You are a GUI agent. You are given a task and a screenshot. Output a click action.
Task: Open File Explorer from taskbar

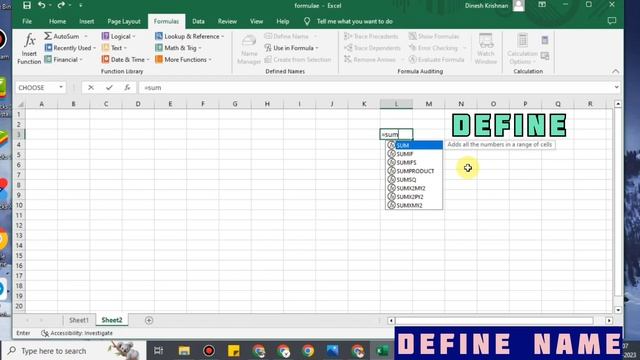(x=184, y=351)
